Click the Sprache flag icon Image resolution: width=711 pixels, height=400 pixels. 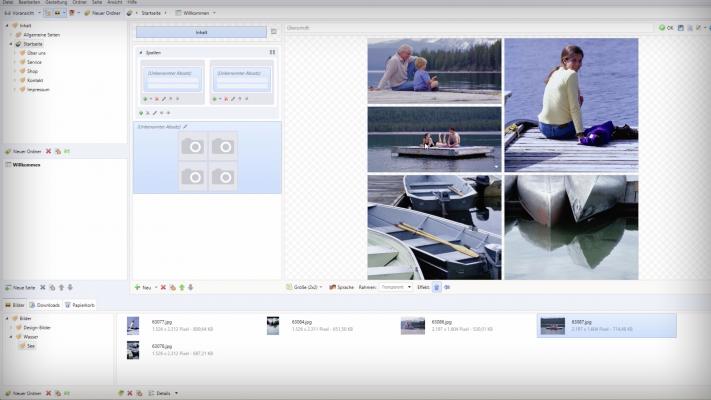coord(332,287)
